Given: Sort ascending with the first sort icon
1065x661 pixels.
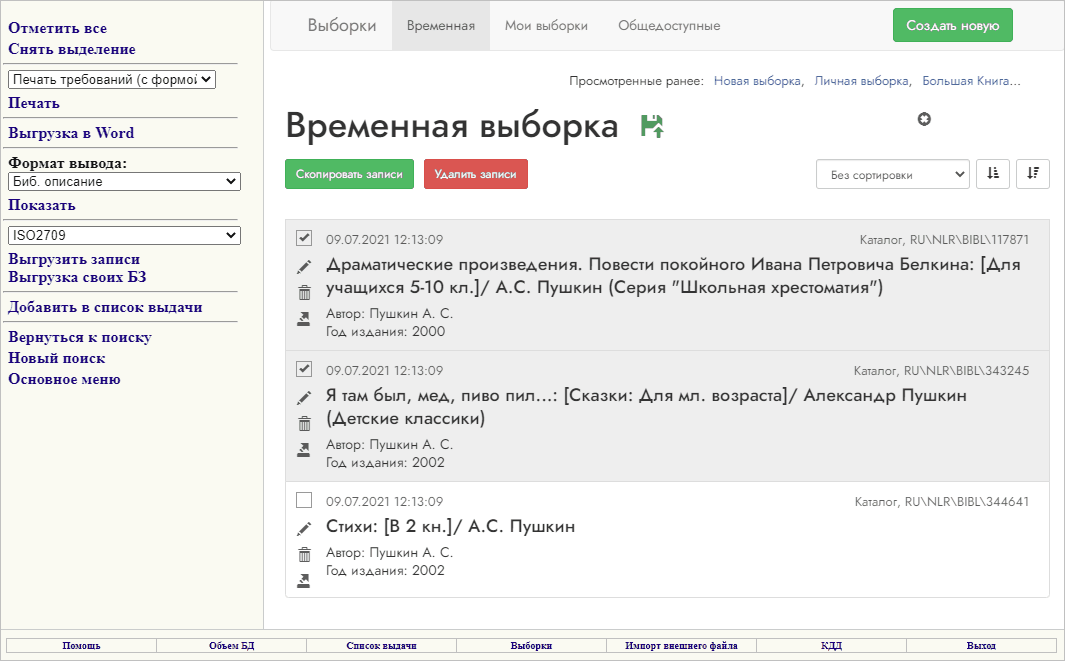Looking at the screenshot, I should point(993,174).
